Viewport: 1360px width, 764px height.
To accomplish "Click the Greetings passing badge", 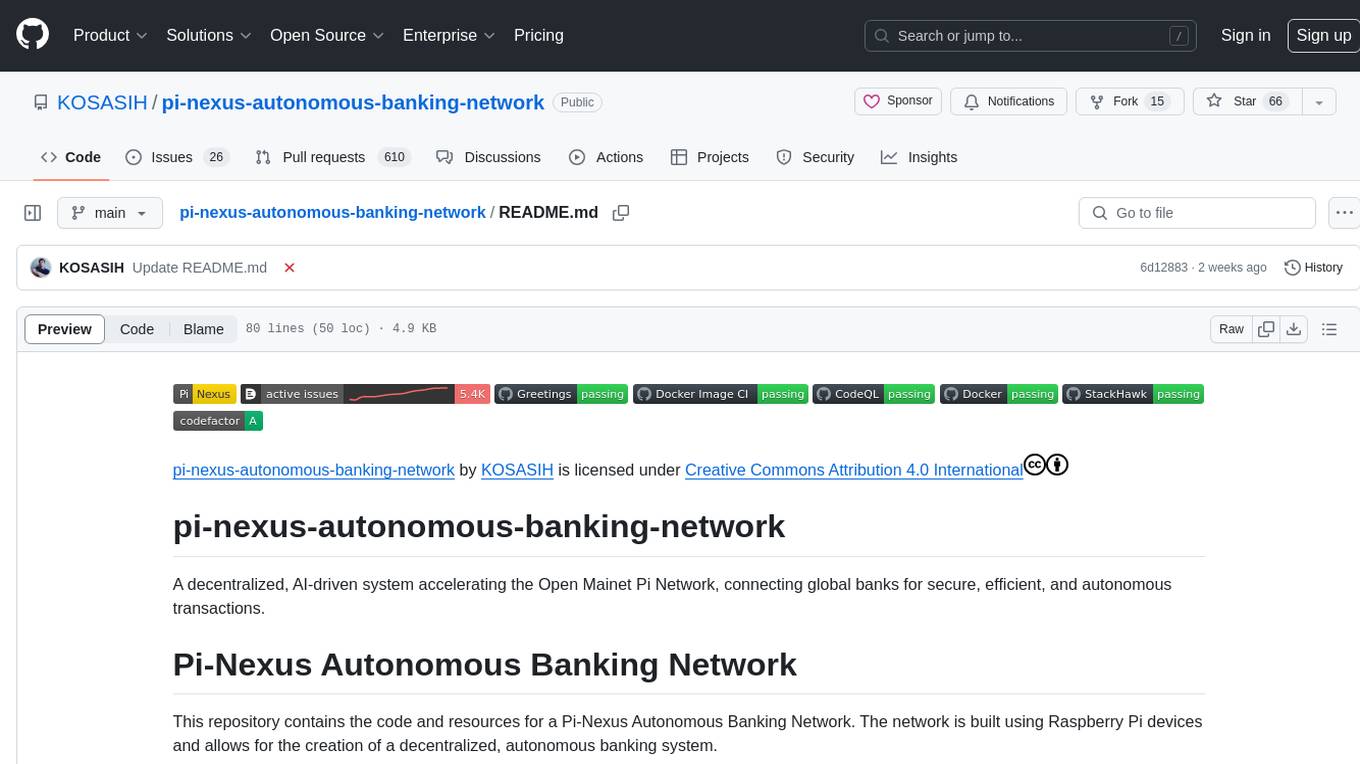I will 561,394.
